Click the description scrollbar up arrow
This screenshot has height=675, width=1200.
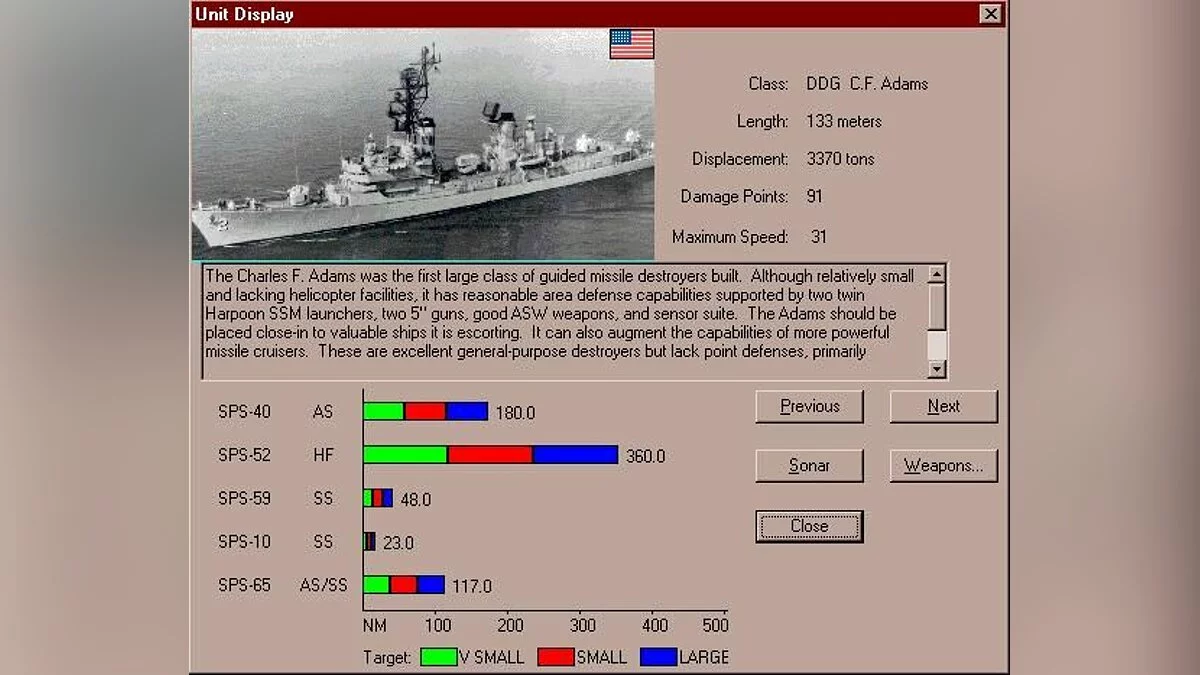point(937,274)
